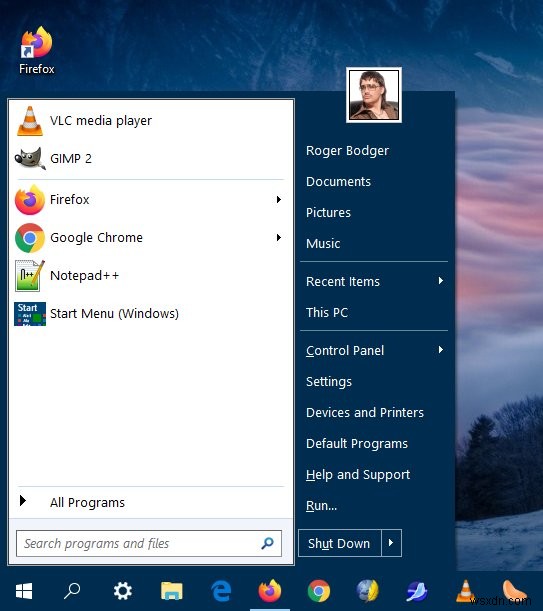Image resolution: width=543 pixels, height=611 pixels.
Task: Open the Run... dialog
Action: point(321,506)
